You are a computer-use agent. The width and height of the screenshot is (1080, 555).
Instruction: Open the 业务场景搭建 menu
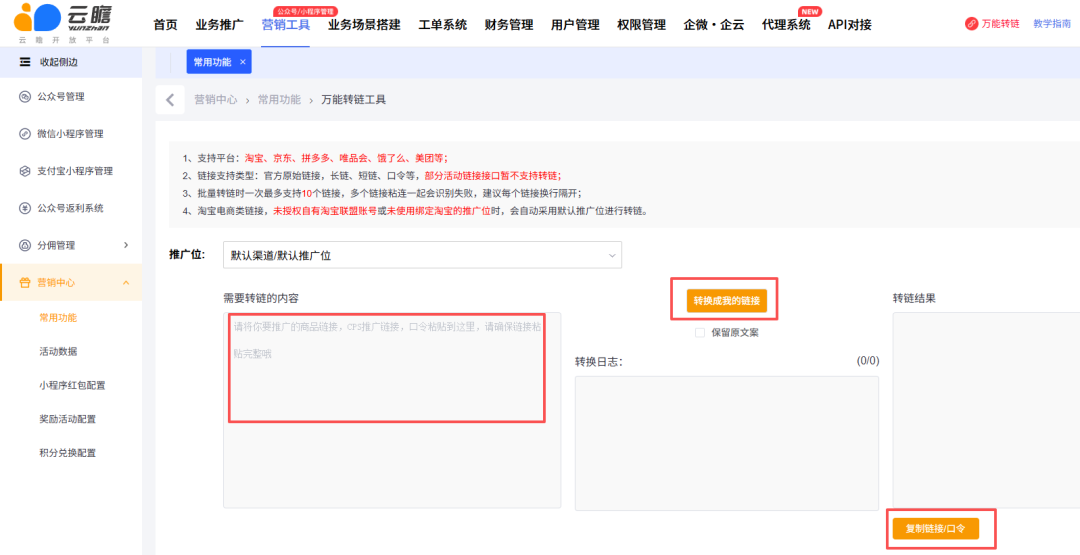[x=364, y=25]
